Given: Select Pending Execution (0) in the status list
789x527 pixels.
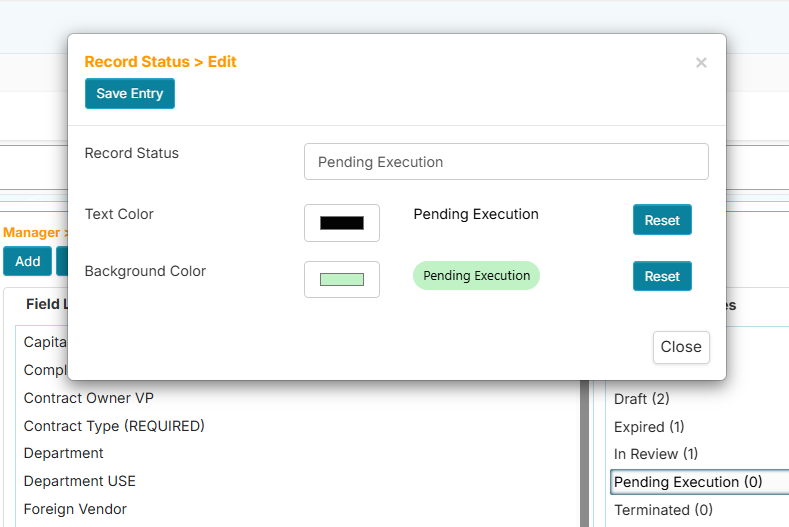Looking at the screenshot, I should tap(688, 482).
